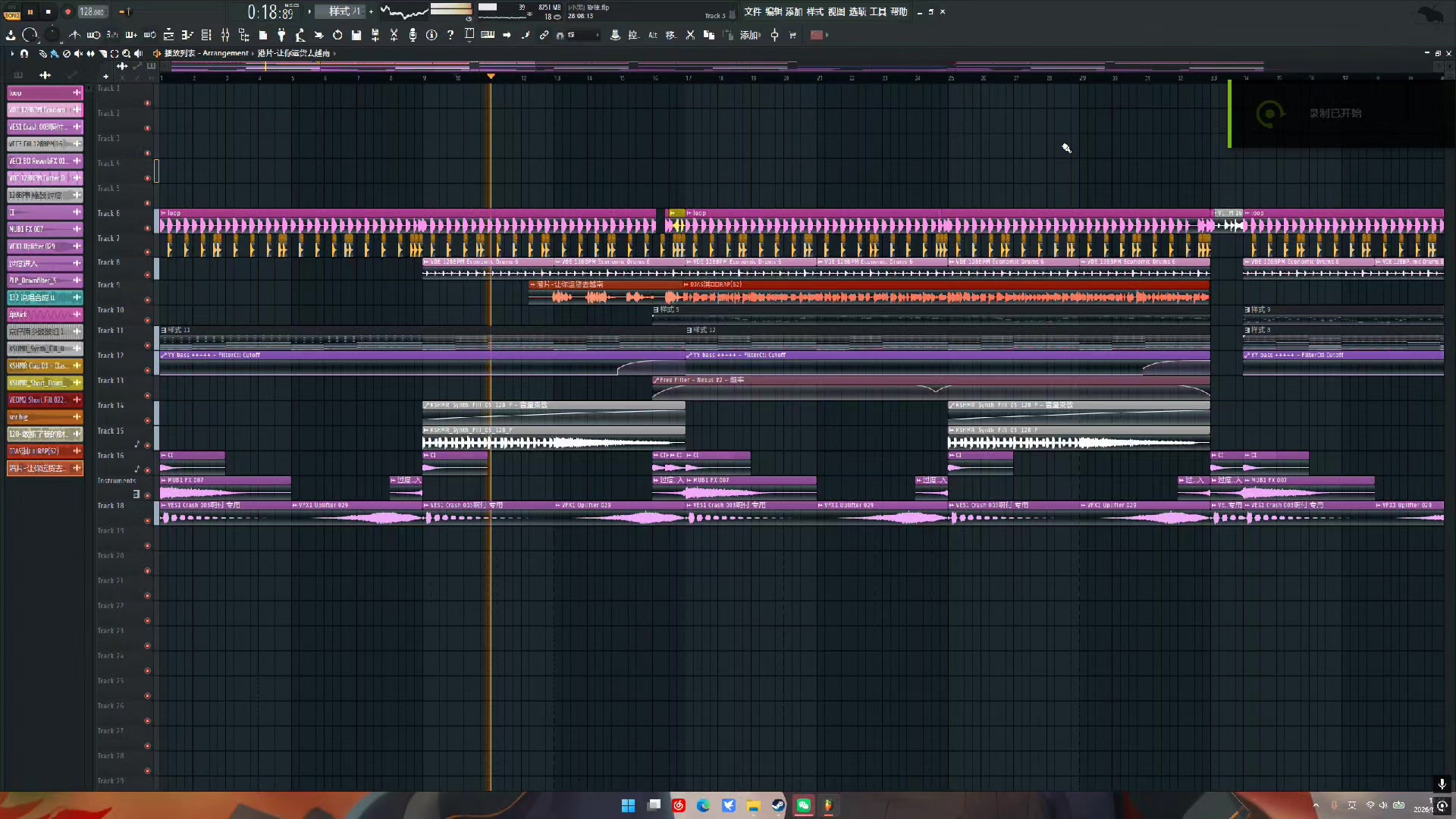Viewport: 1456px width, 819px height.
Task: Select the playlist pencil draw tool
Action: pyautogui.click(x=42, y=54)
